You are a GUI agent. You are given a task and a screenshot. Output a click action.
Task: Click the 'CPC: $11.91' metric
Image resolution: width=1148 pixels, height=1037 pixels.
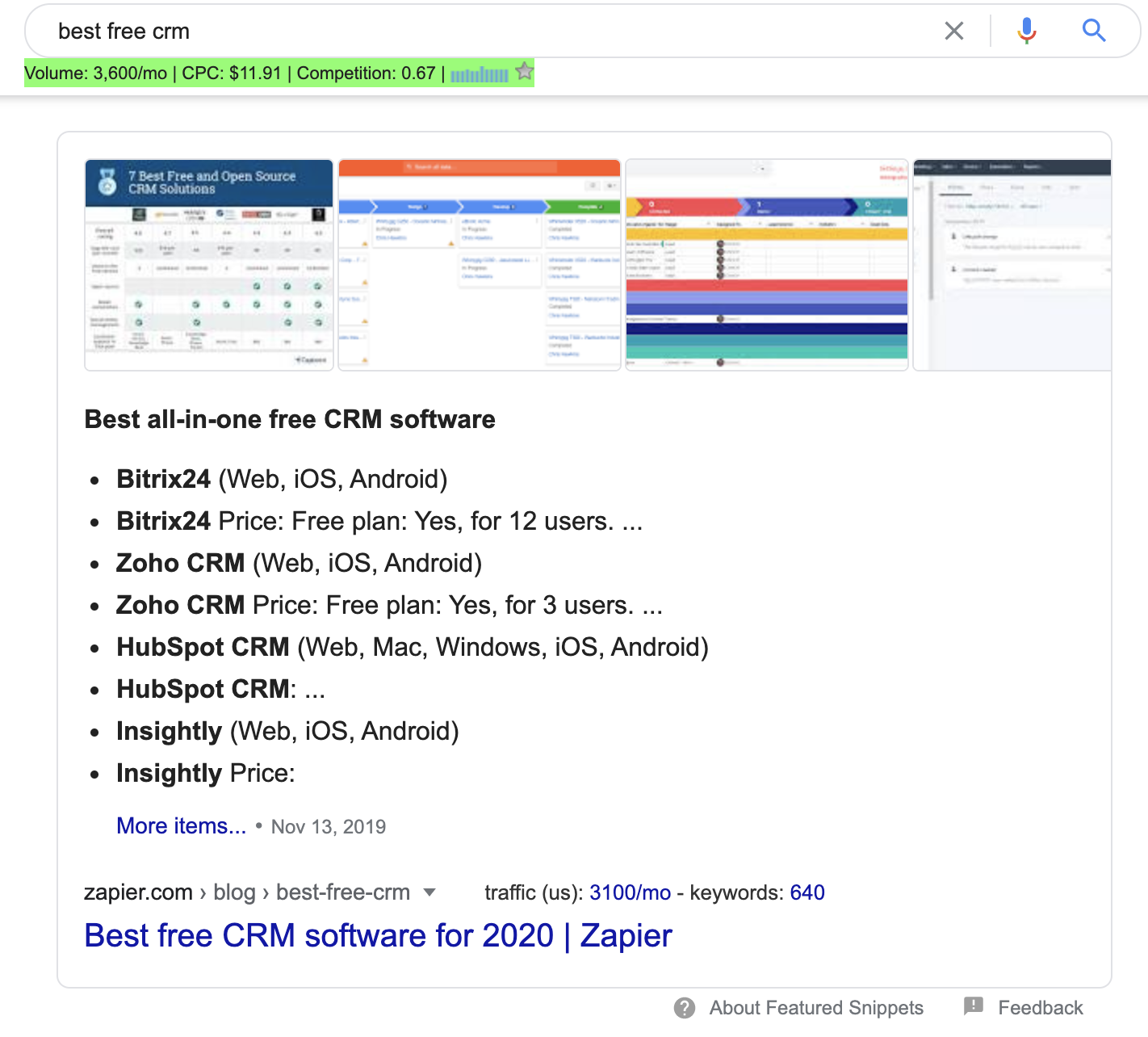click(232, 73)
